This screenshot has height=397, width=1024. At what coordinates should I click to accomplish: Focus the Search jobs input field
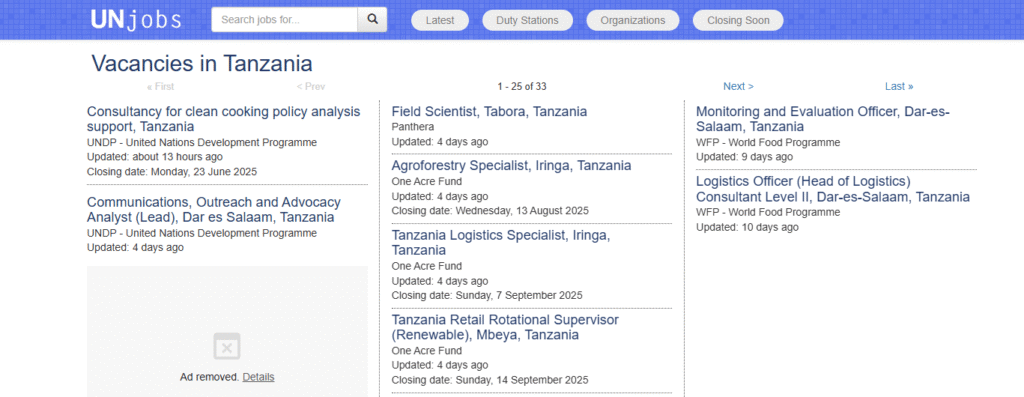284,20
